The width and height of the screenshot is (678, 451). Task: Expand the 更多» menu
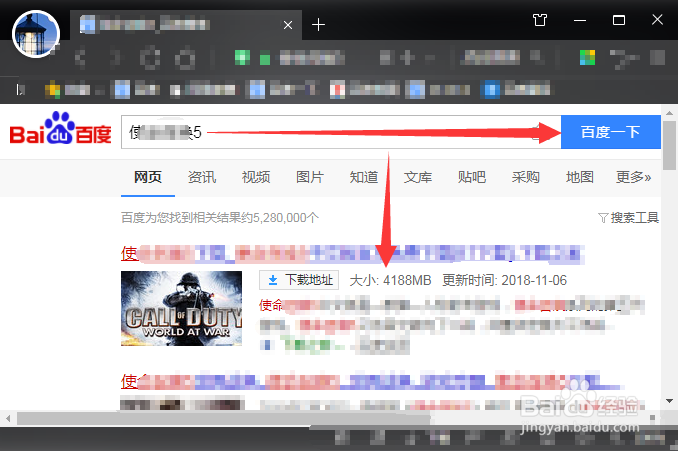pyautogui.click(x=633, y=177)
